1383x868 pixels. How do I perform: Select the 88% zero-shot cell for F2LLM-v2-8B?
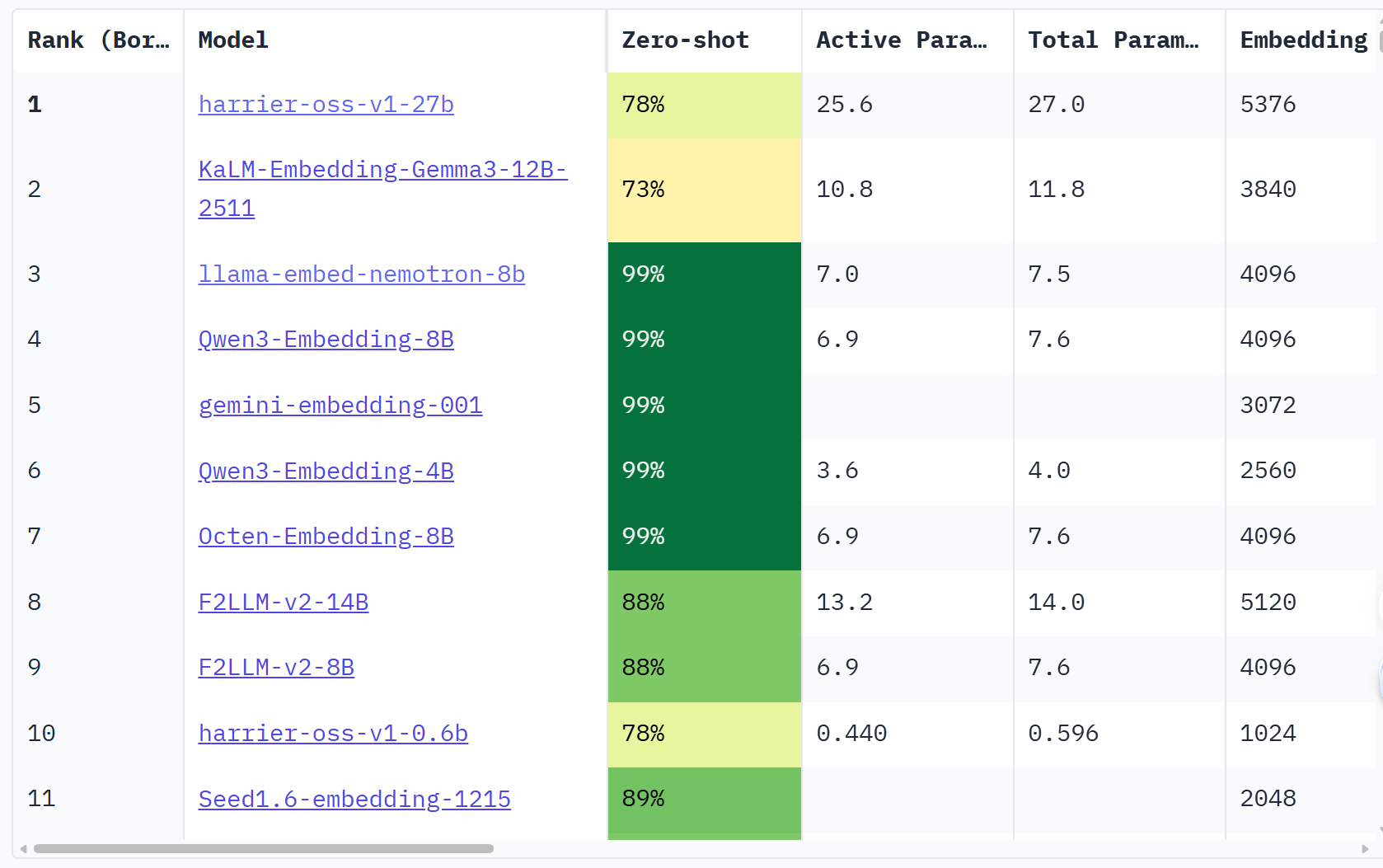[705, 668]
